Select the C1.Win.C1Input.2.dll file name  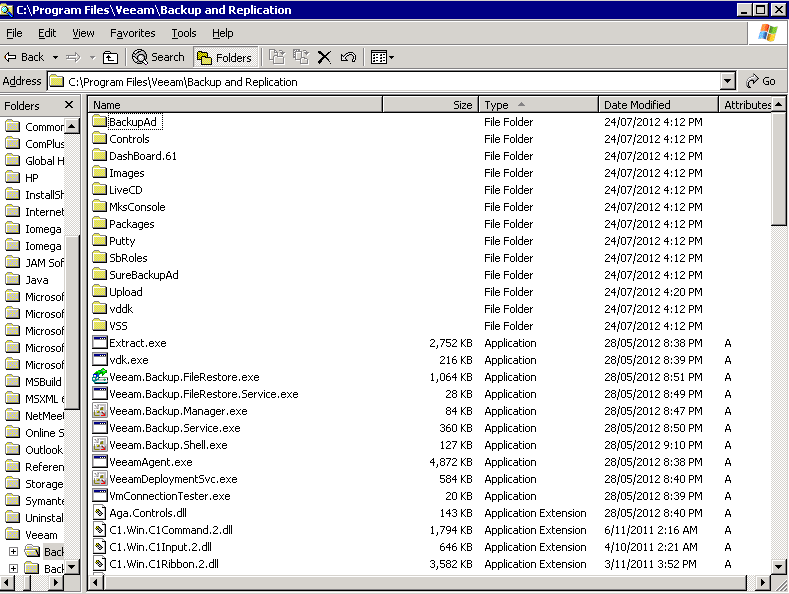click(x=161, y=547)
